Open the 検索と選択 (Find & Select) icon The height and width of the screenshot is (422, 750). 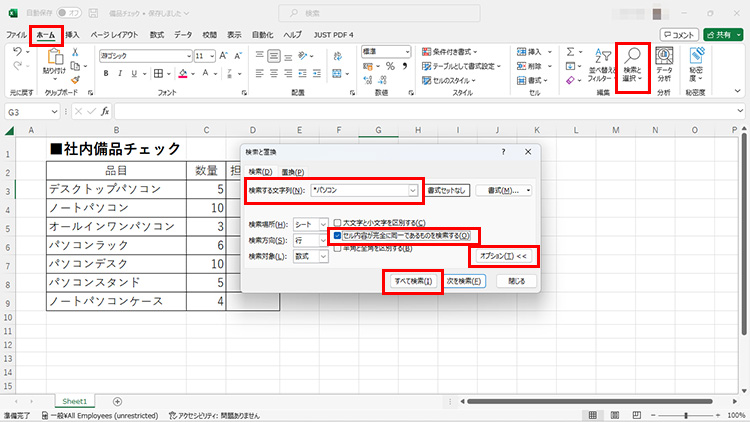pyautogui.click(x=631, y=66)
